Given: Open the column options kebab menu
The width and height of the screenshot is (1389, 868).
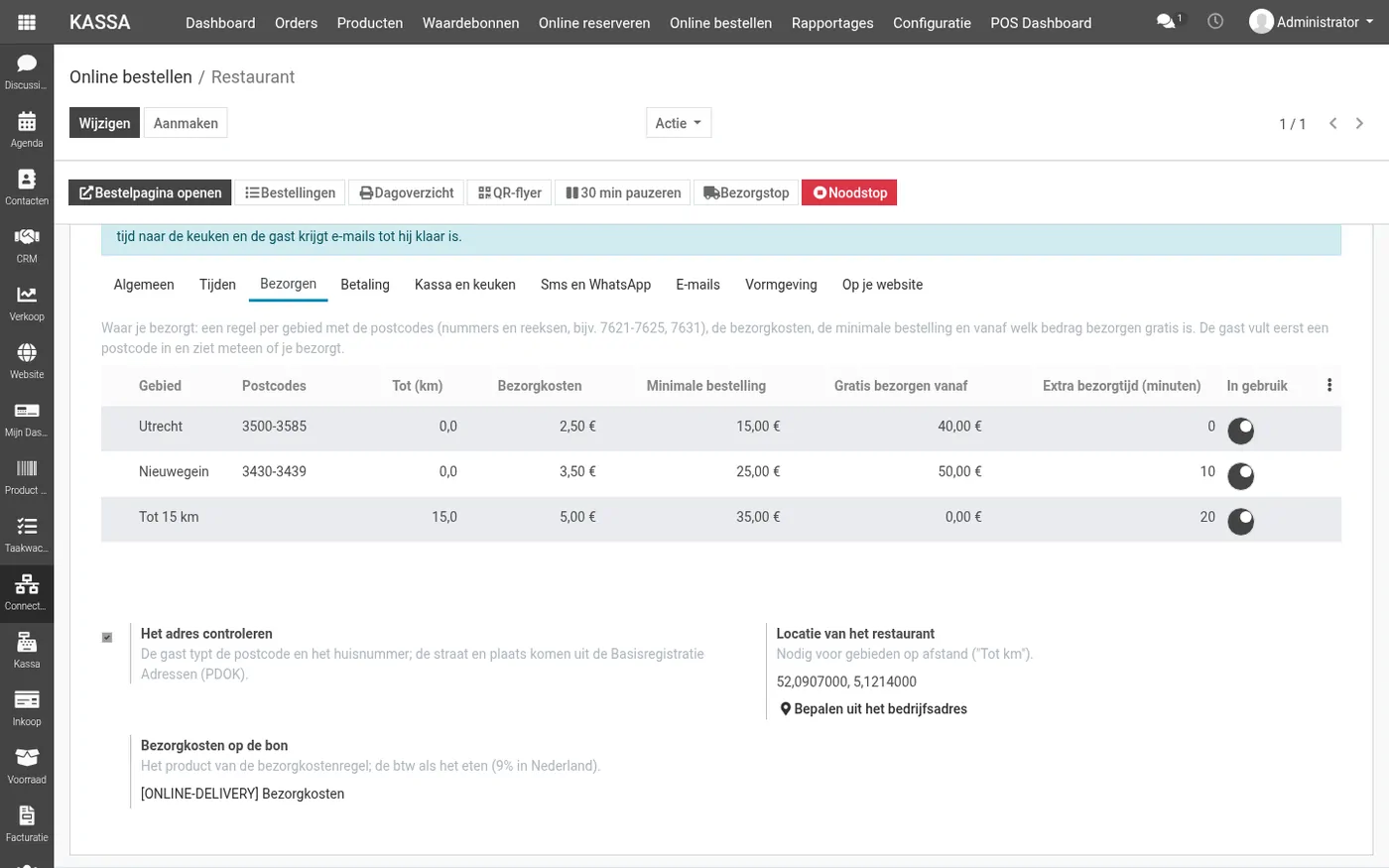Looking at the screenshot, I should (1329, 385).
